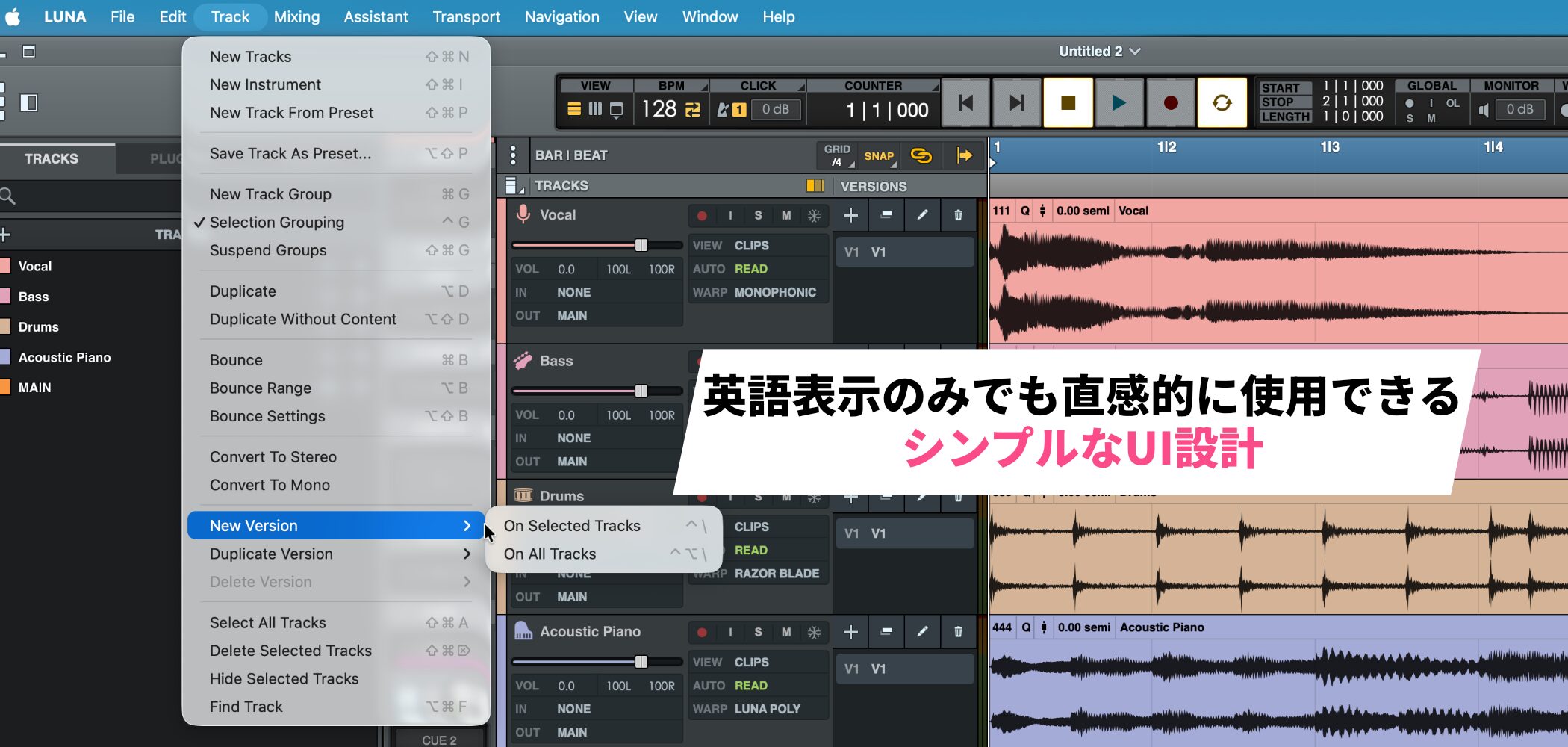
Task: Toggle the link icon next to SNAP
Action: pos(921,155)
